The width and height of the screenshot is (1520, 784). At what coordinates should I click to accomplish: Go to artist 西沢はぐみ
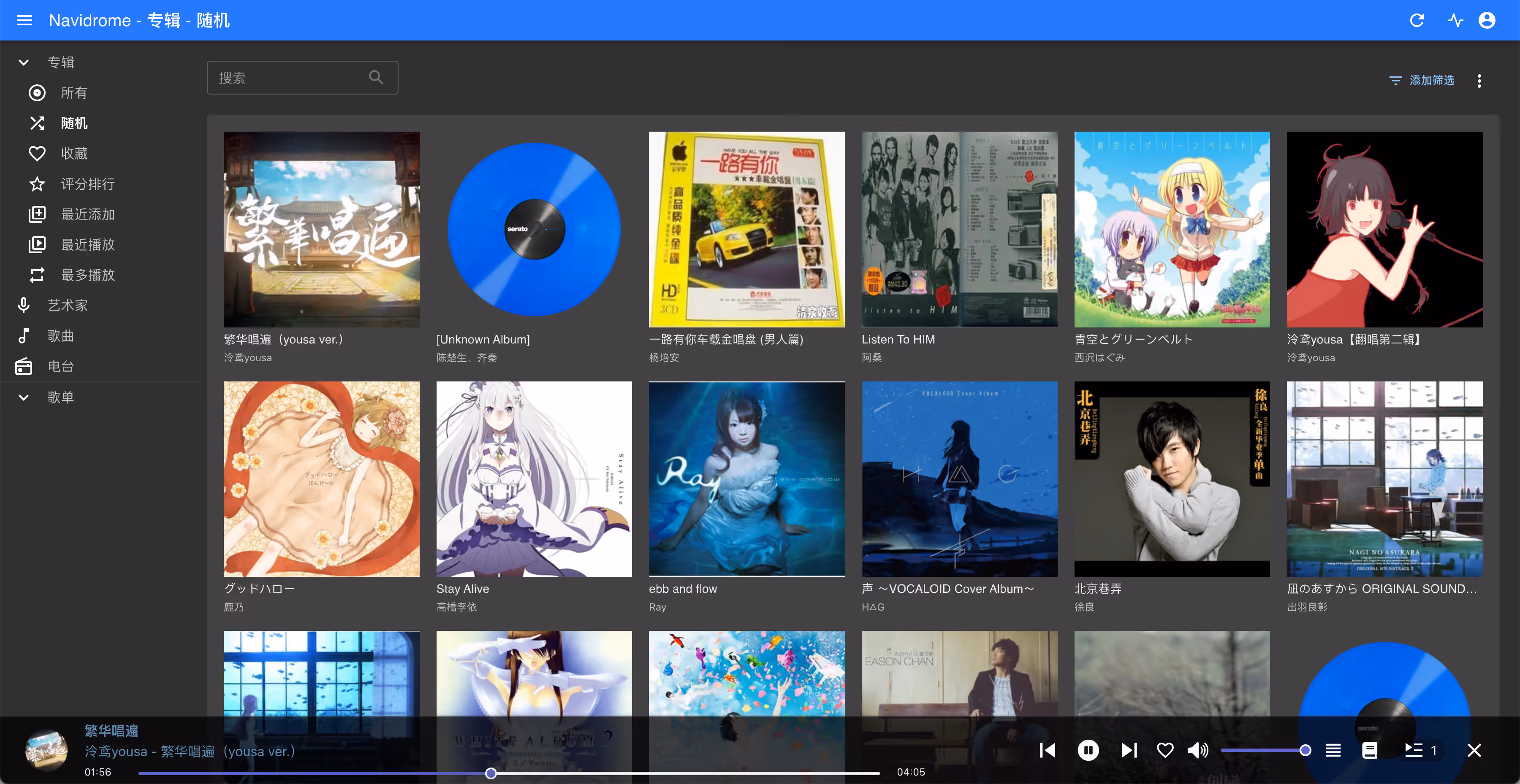[1099, 358]
